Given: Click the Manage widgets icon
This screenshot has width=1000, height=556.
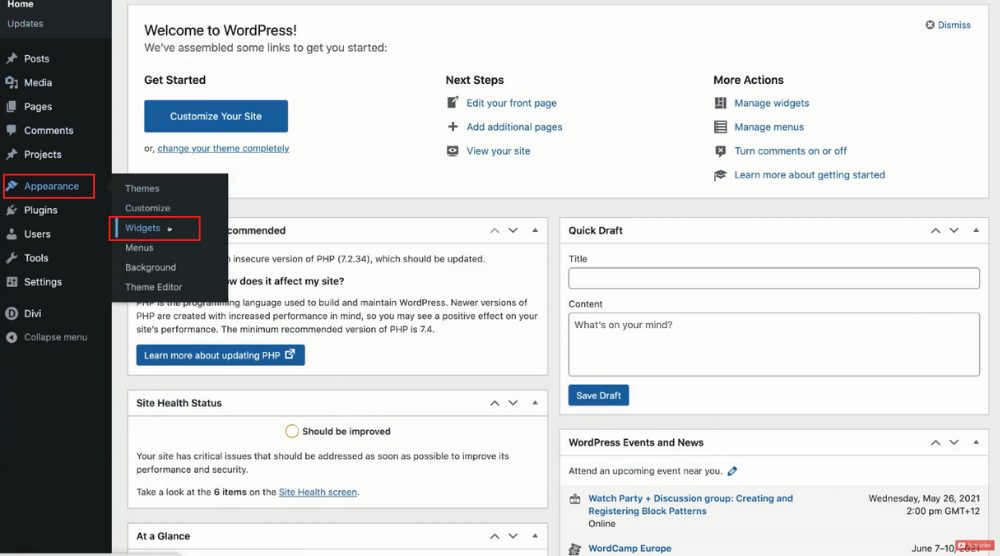Looking at the screenshot, I should coord(721,103).
